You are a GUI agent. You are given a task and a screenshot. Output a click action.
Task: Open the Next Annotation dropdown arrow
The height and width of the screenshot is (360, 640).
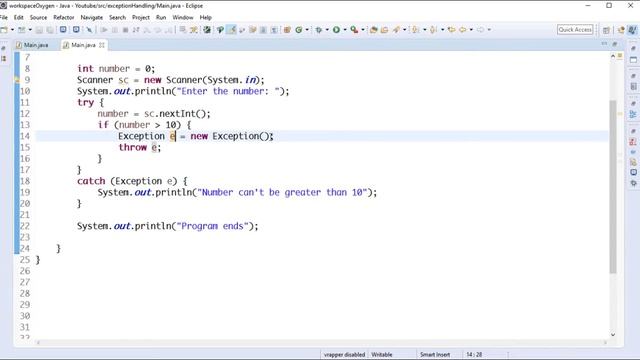click(x=424, y=30)
